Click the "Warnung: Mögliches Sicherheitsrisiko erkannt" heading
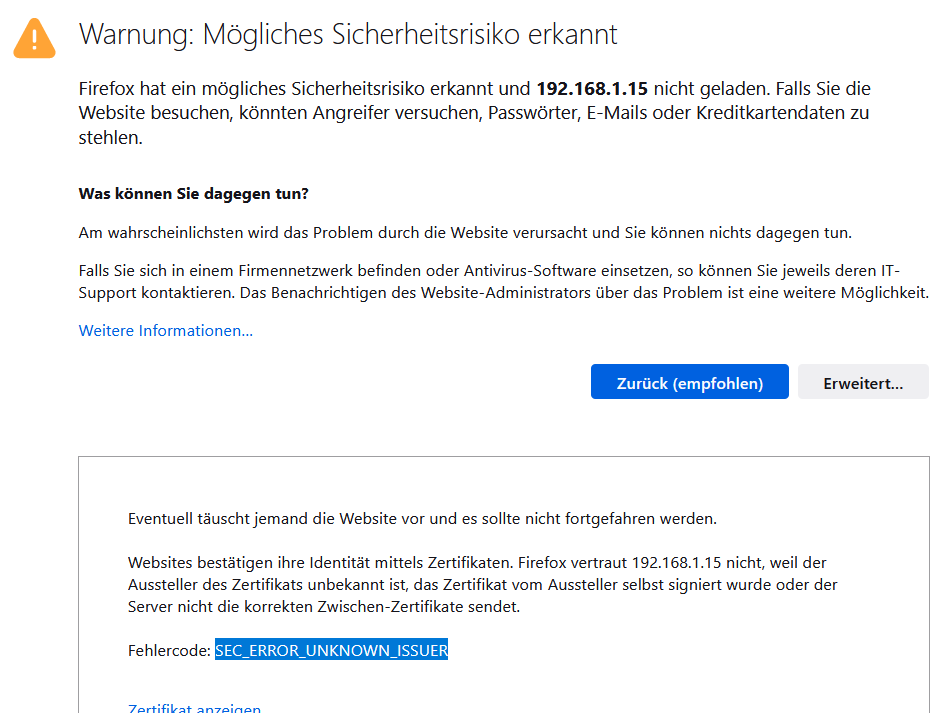The width and height of the screenshot is (952, 713). pos(348,34)
